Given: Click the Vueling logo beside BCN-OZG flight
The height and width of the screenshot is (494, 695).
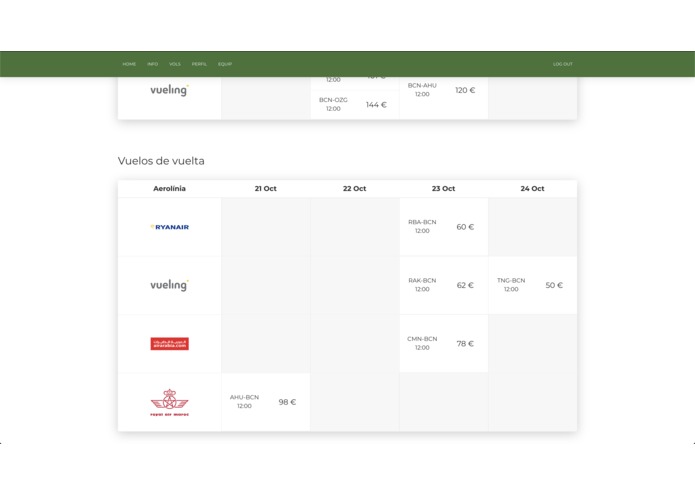Looking at the screenshot, I should [169, 90].
